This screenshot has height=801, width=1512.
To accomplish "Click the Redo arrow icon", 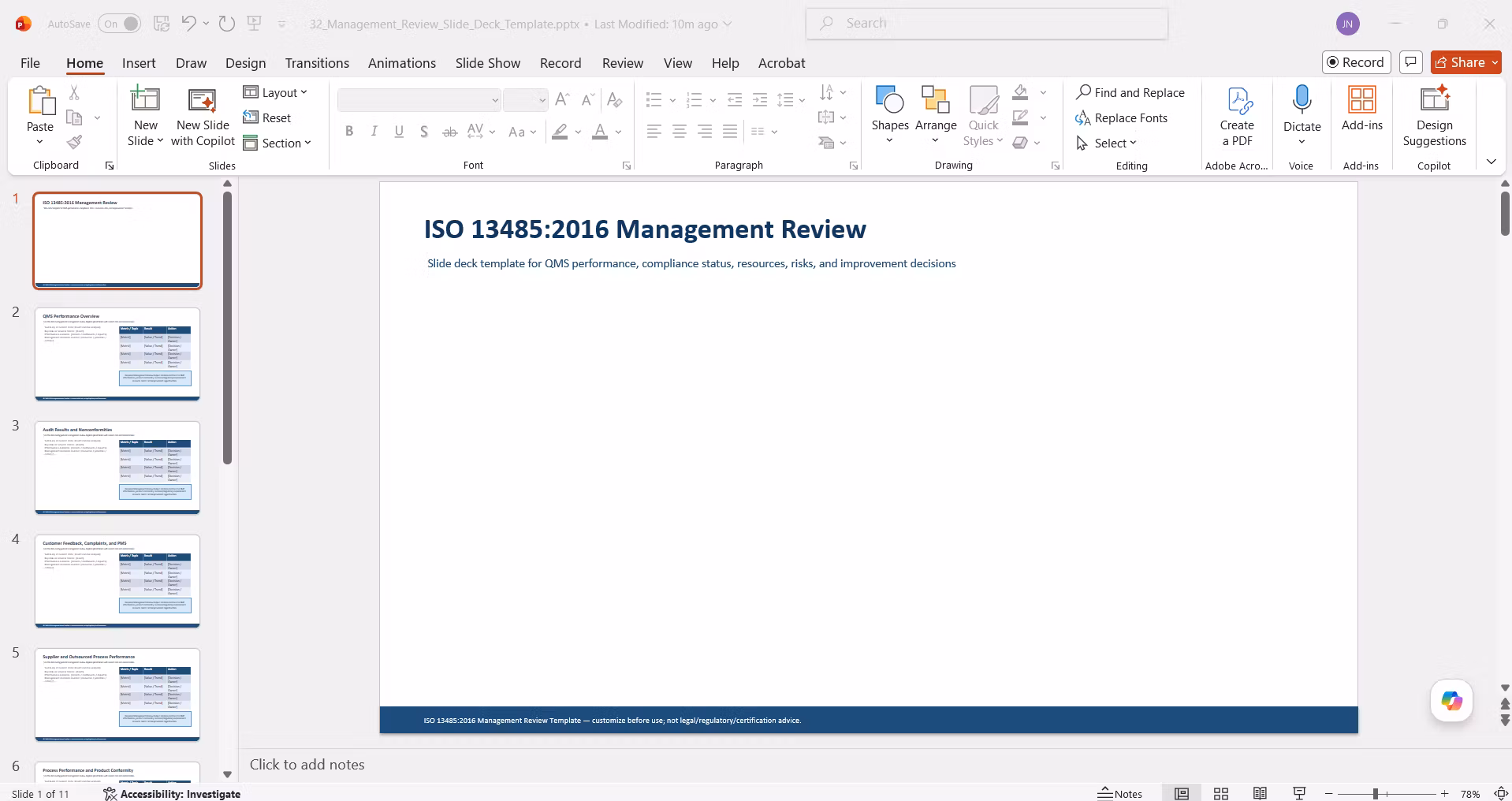I will click(227, 24).
